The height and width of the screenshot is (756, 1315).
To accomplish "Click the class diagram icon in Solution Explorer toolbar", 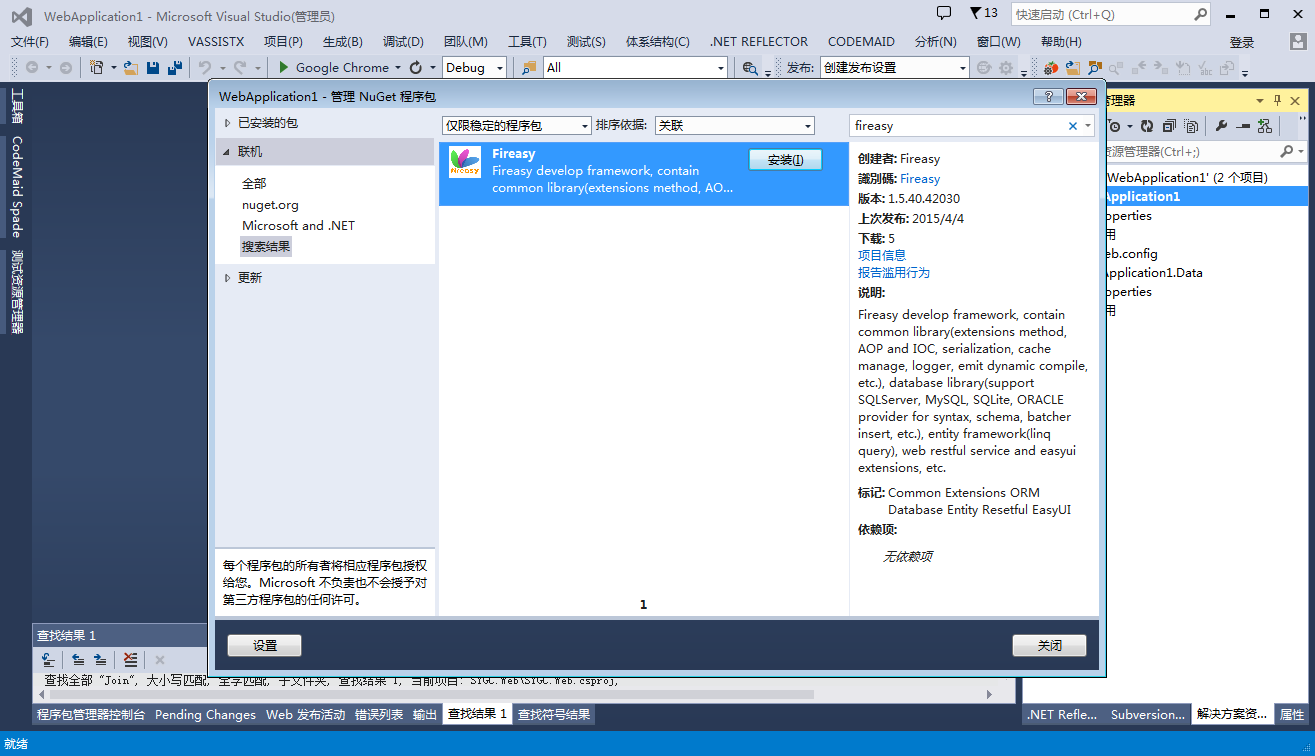I will click(1265, 126).
